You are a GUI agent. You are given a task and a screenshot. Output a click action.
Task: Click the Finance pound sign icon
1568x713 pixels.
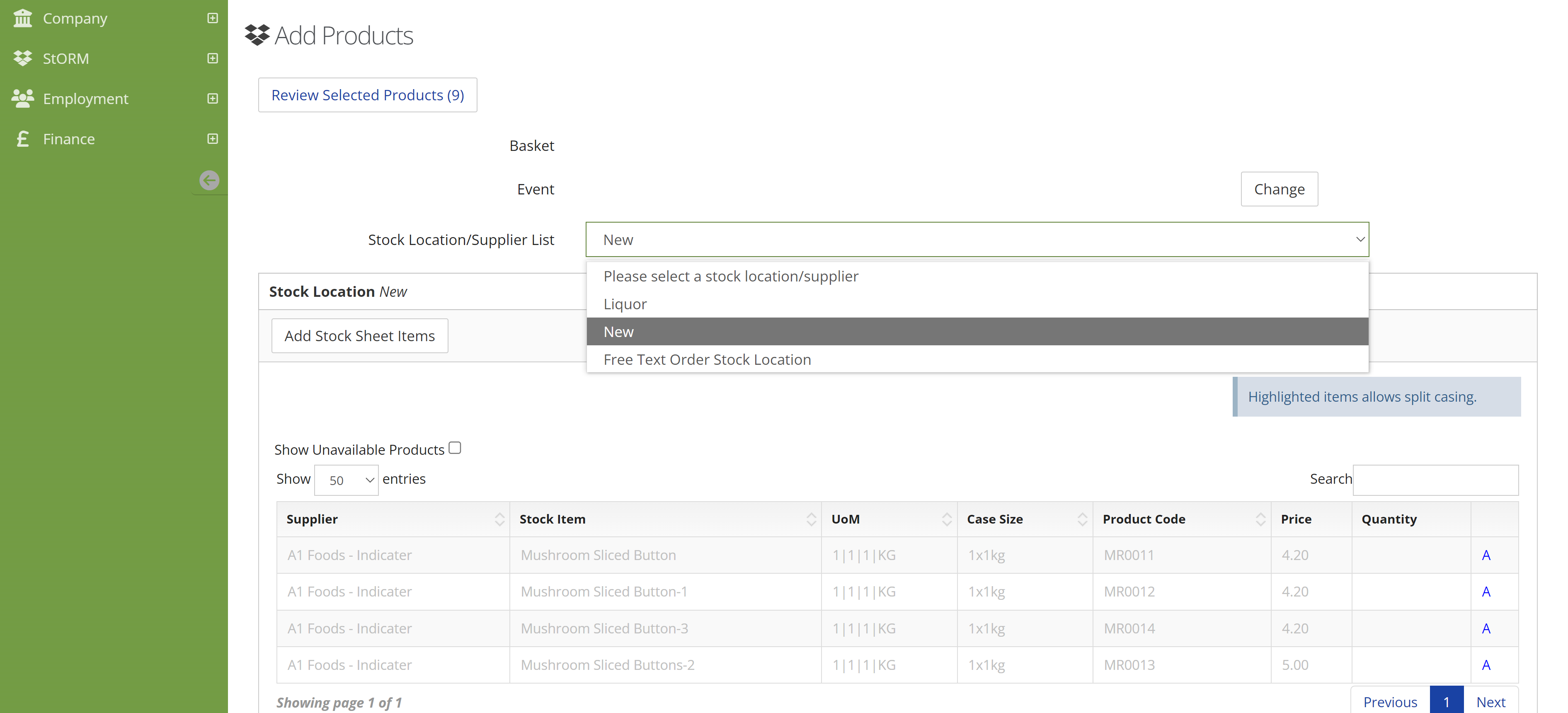click(22, 139)
